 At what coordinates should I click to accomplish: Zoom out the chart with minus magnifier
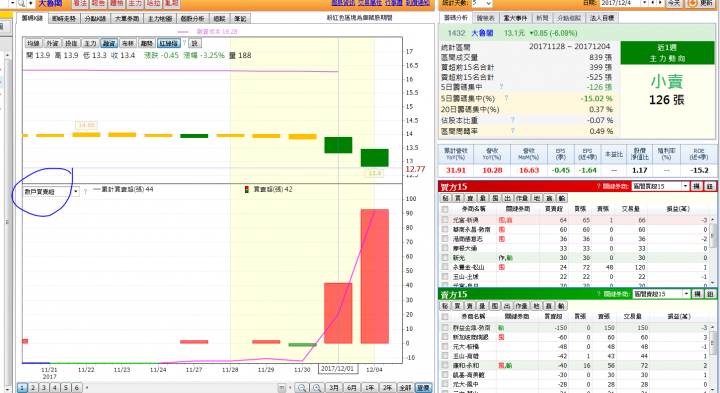[301, 388]
